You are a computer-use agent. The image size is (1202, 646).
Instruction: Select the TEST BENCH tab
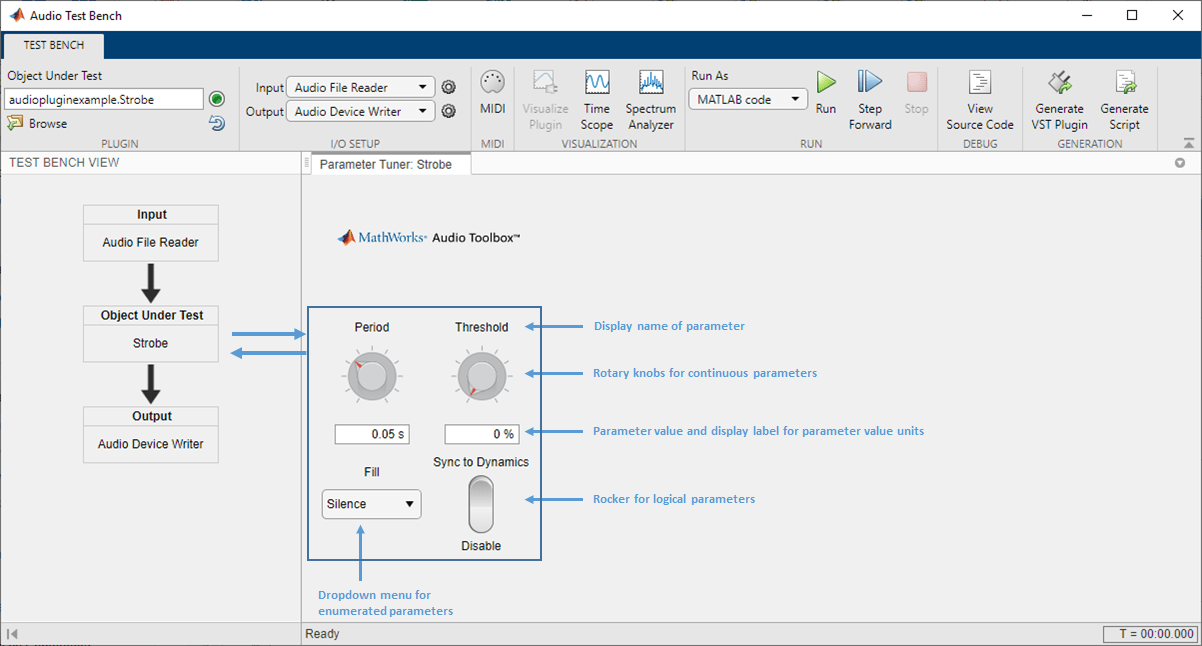coord(54,45)
